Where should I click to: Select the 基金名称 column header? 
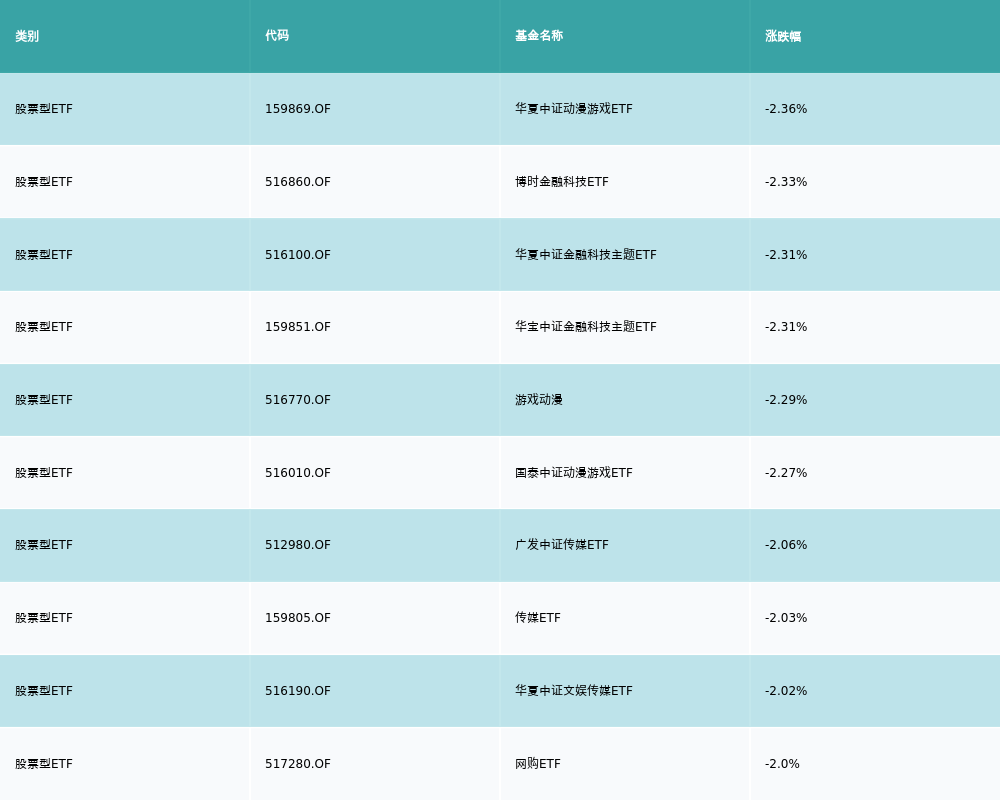[539, 36]
